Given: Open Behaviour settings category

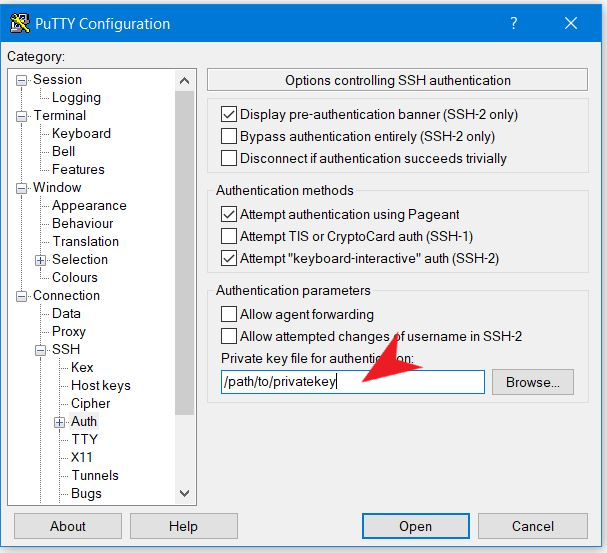Looking at the screenshot, I should pos(82,223).
